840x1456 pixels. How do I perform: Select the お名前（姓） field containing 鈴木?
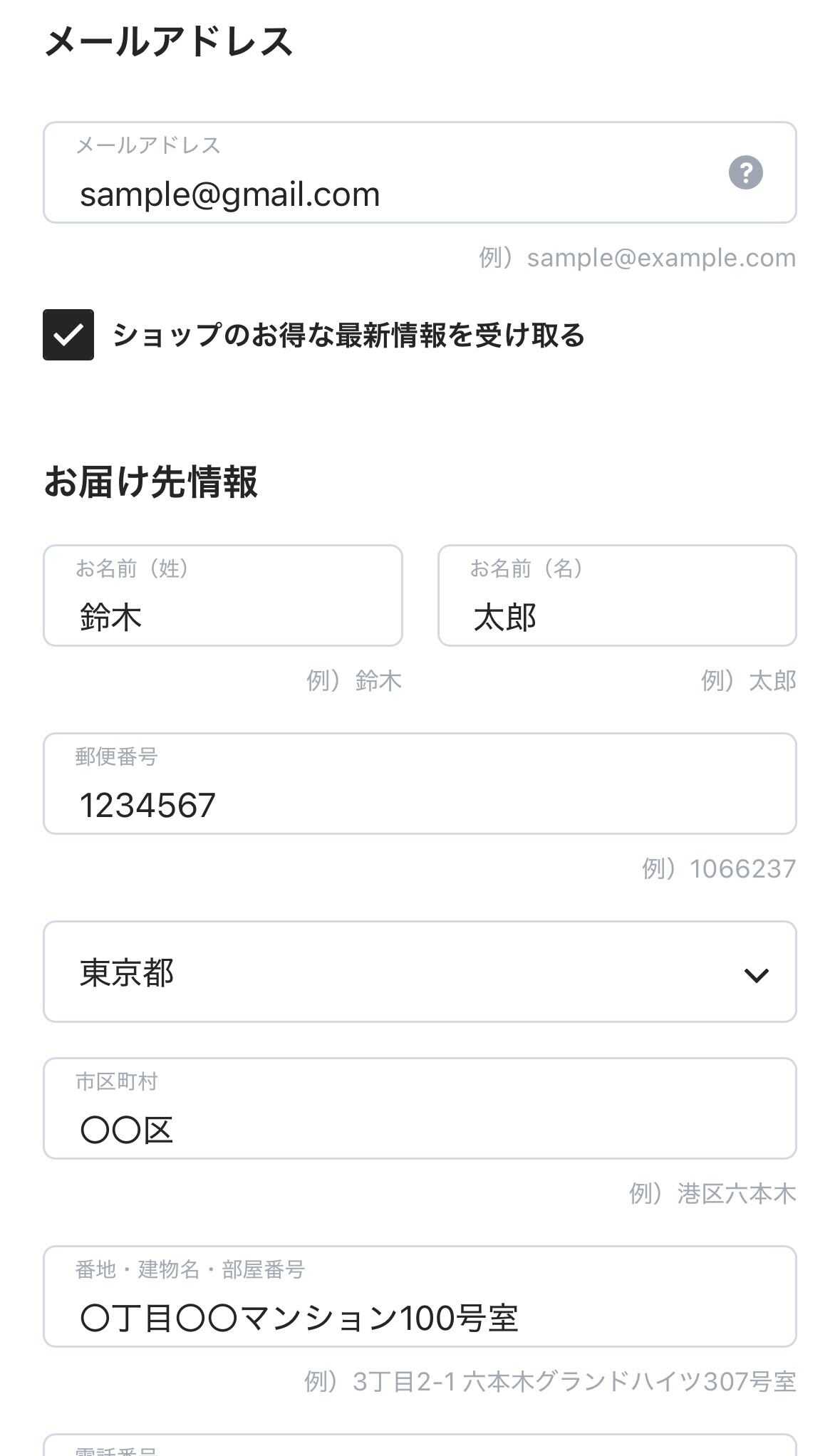coord(223,596)
